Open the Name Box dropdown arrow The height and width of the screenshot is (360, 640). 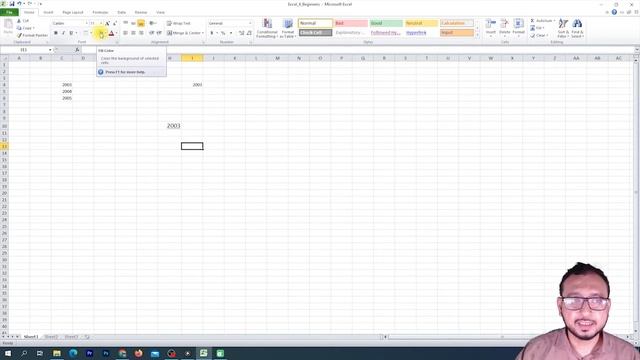[x=50, y=50]
